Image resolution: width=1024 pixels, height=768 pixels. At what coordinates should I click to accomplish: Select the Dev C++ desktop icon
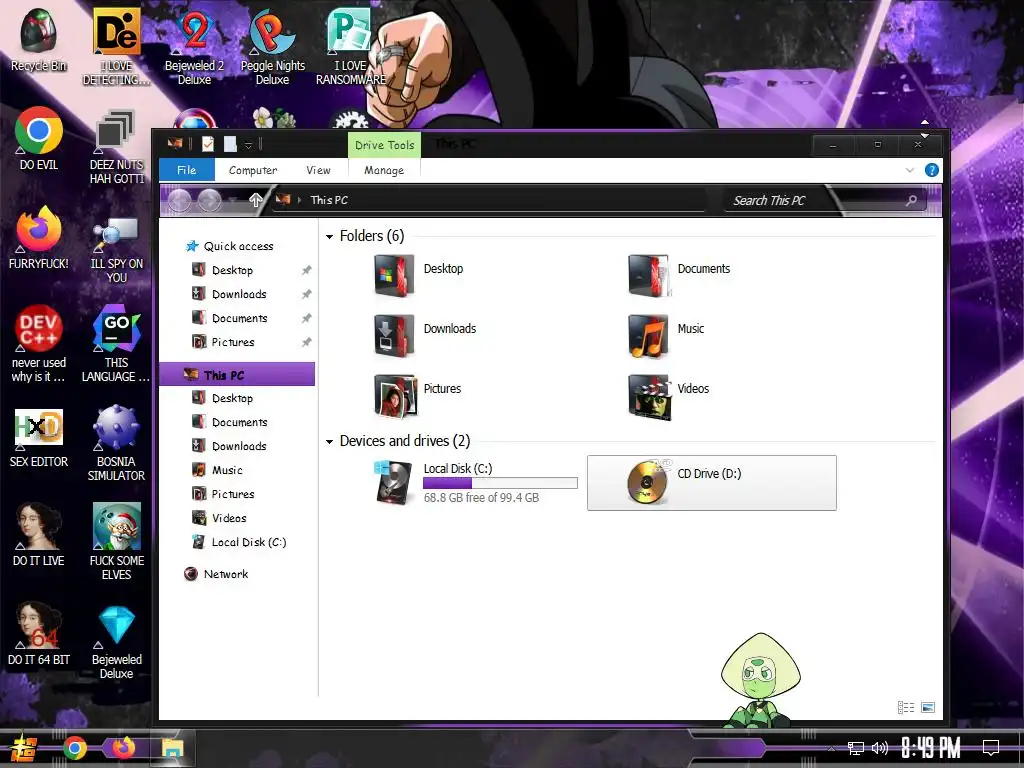[x=39, y=344]
